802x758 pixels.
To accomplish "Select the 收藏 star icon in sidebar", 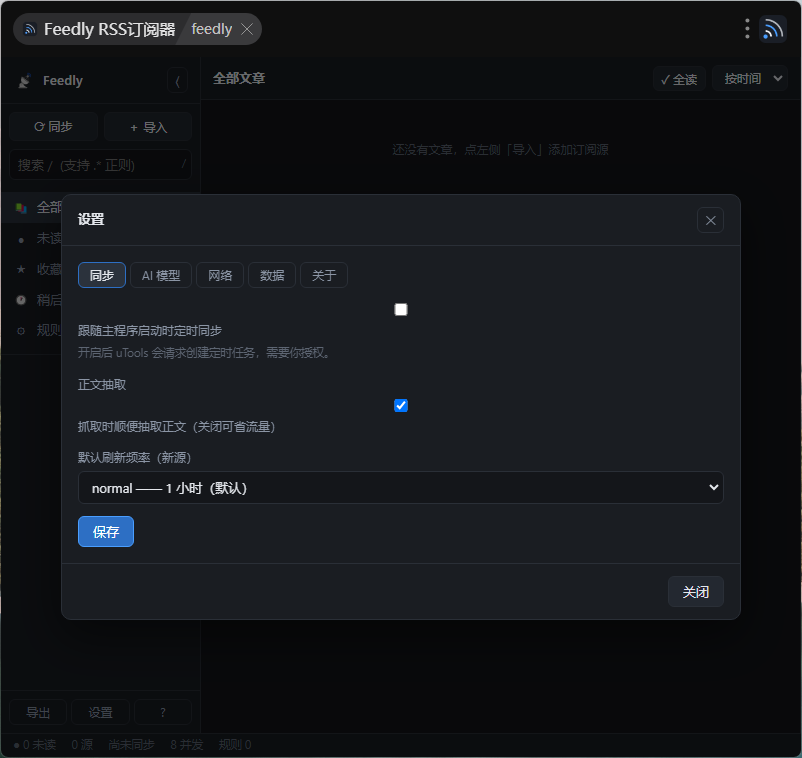I will pyautogui.click(x=21, y=269).
